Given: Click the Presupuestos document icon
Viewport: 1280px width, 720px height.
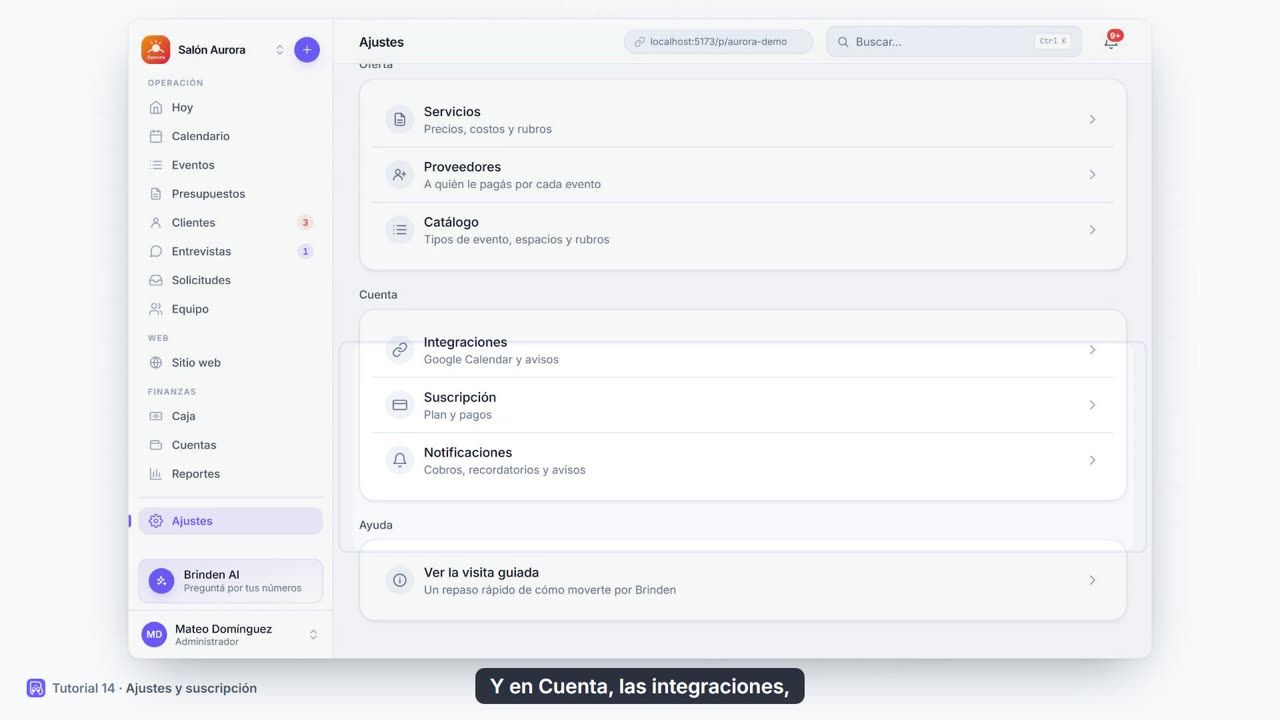Looking at the screenshot, I should tap(156, 194).
